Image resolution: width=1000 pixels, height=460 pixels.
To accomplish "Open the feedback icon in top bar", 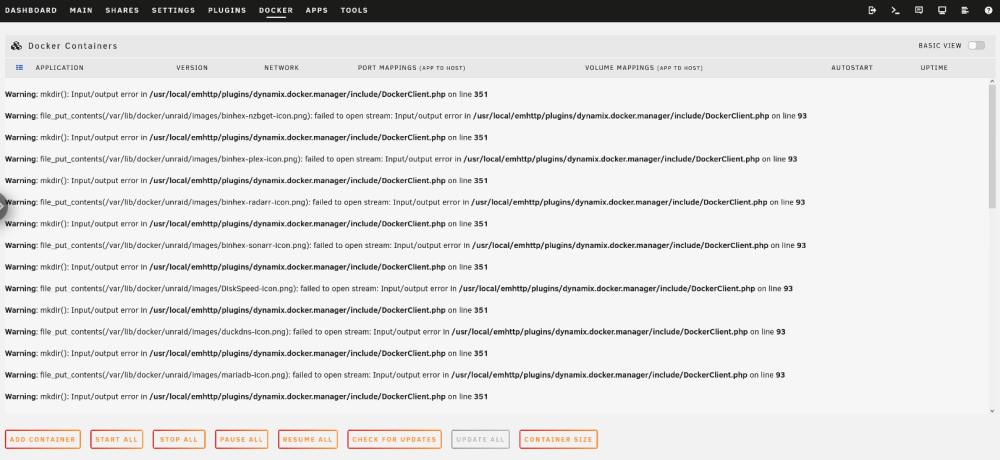I will 918,10.
